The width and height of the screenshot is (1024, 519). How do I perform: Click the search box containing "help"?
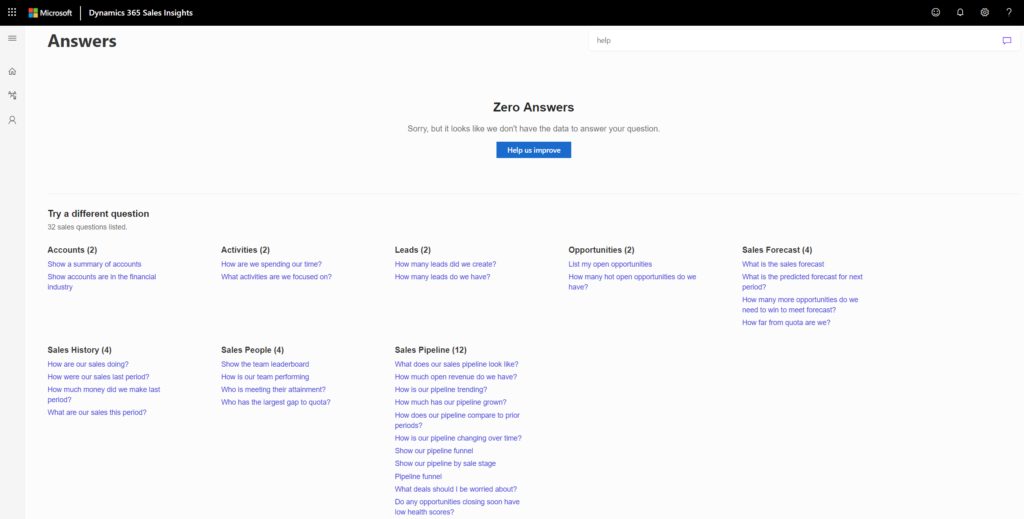pyautogui.click(x=790, y=41)
